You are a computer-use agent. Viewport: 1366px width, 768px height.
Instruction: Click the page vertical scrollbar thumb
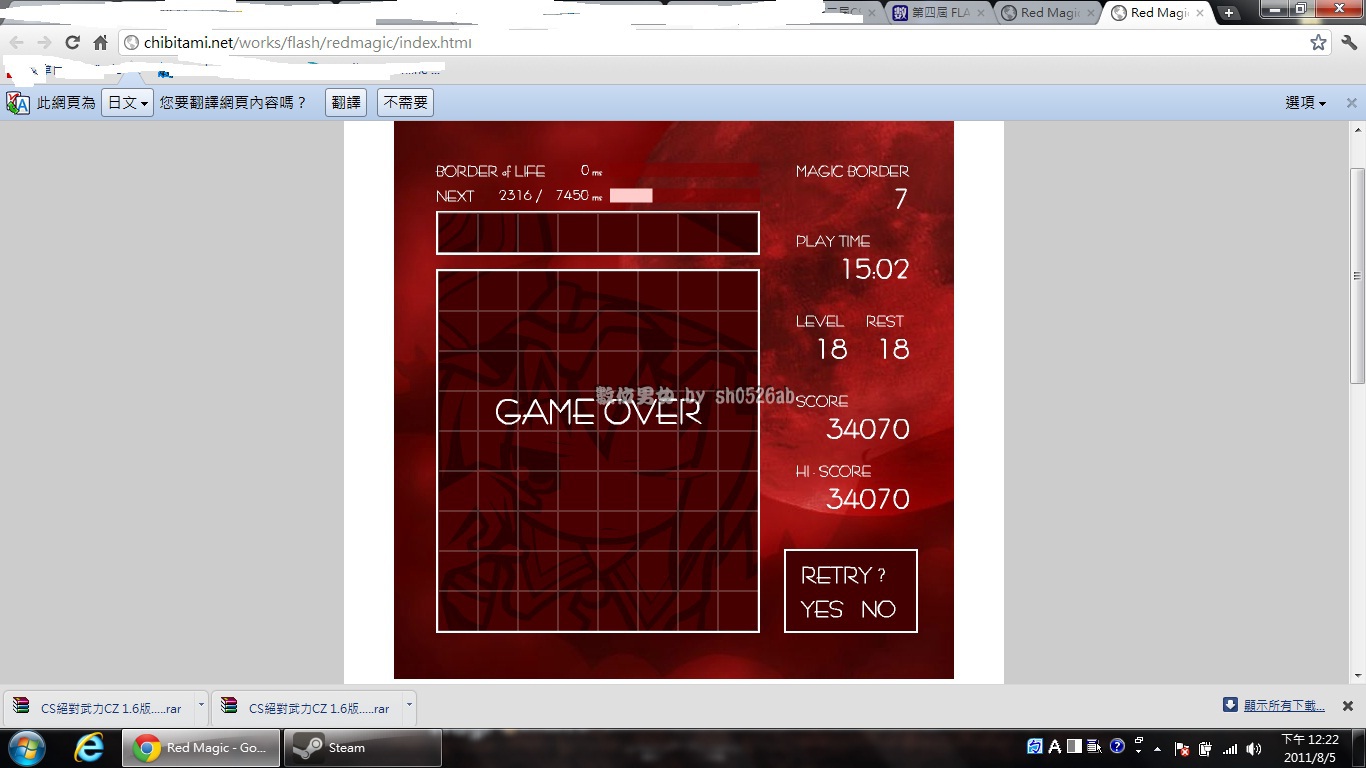click(x=1357, y=277)
